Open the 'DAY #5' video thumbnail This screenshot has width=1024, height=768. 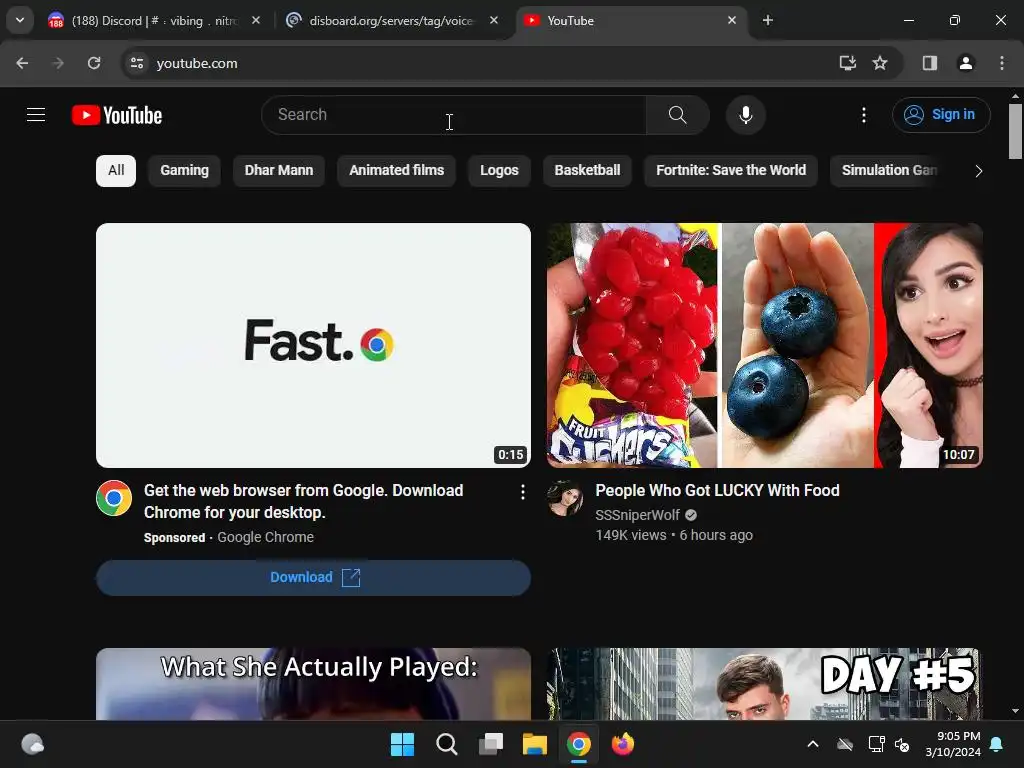point(765,684)
